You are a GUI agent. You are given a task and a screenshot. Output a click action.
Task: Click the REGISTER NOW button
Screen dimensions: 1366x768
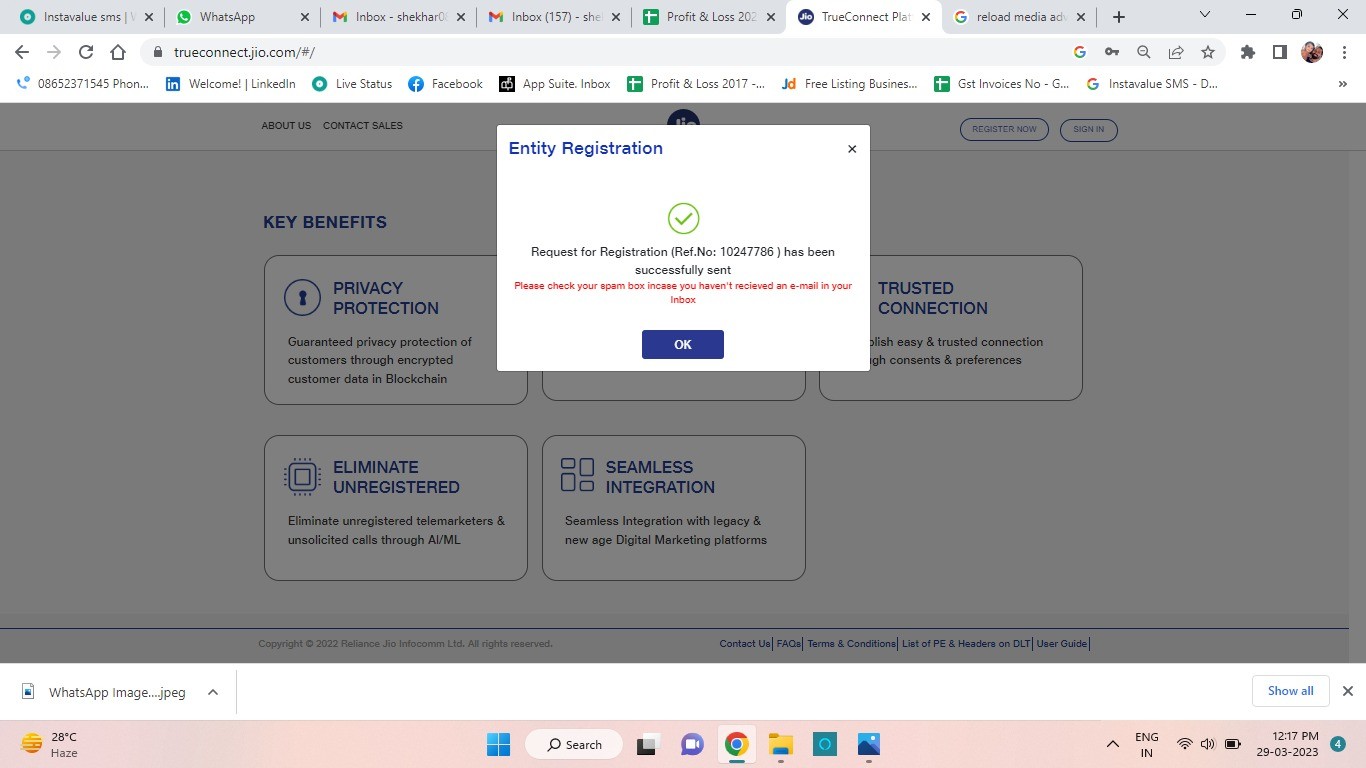tap(1004, 129)
